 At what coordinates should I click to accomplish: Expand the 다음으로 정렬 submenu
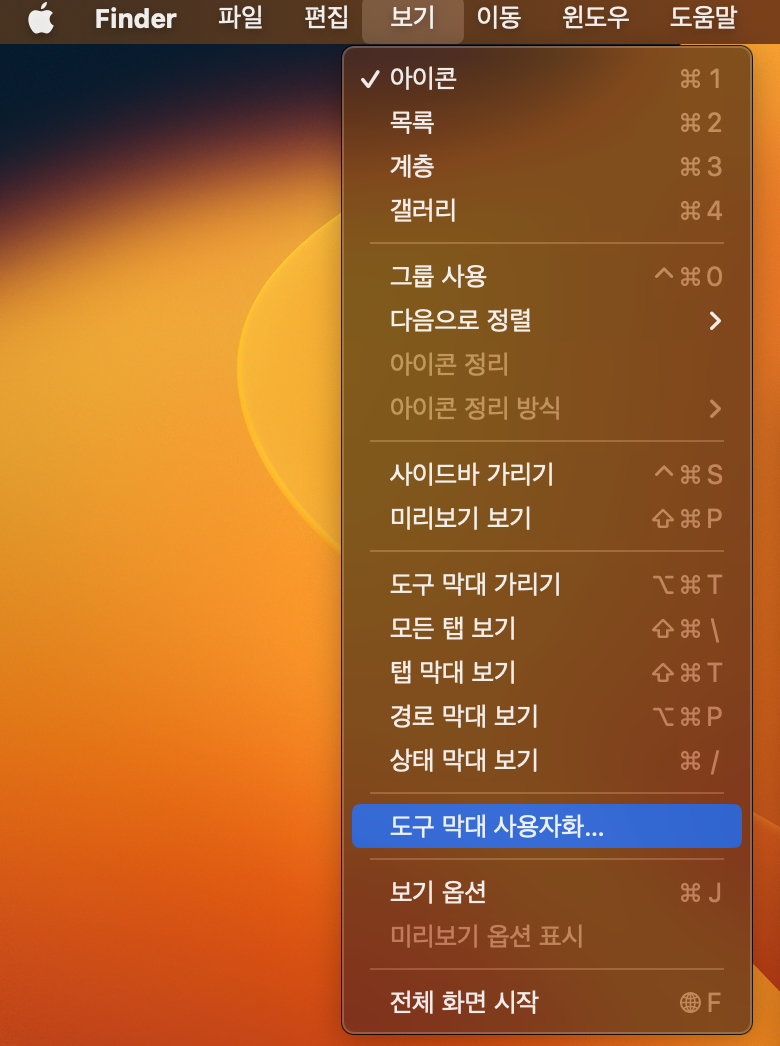tap(546, 320)
